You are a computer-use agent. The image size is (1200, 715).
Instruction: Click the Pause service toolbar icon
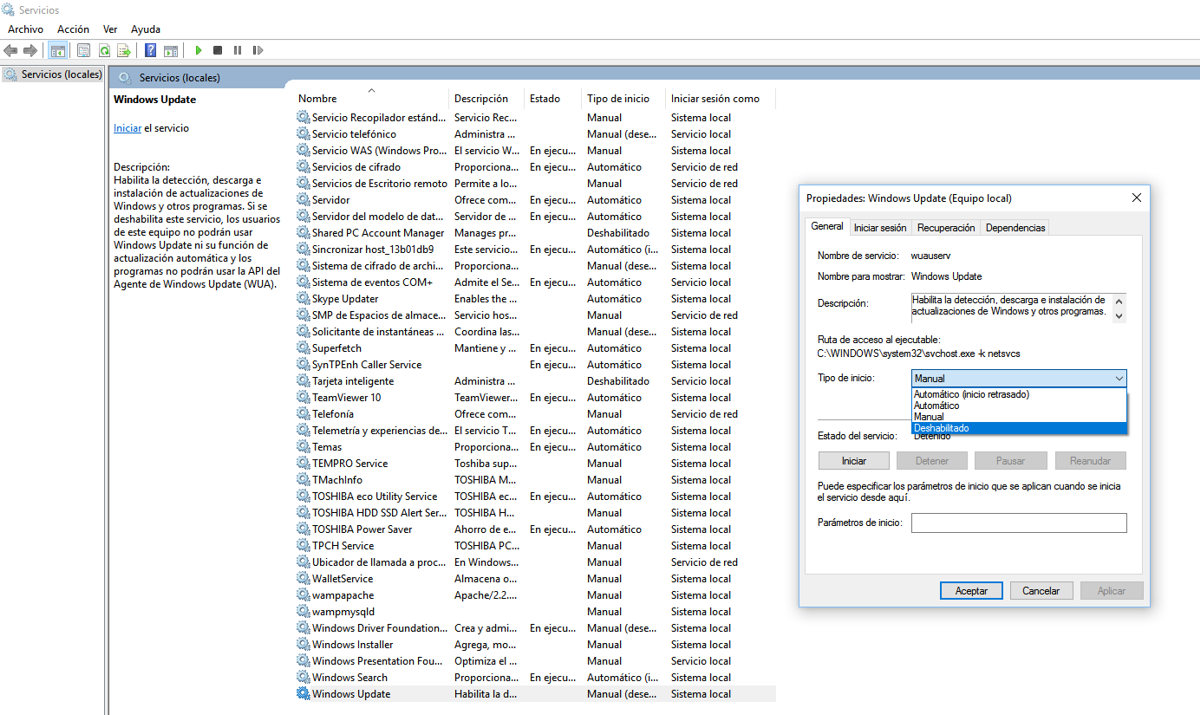coord(237,50)
